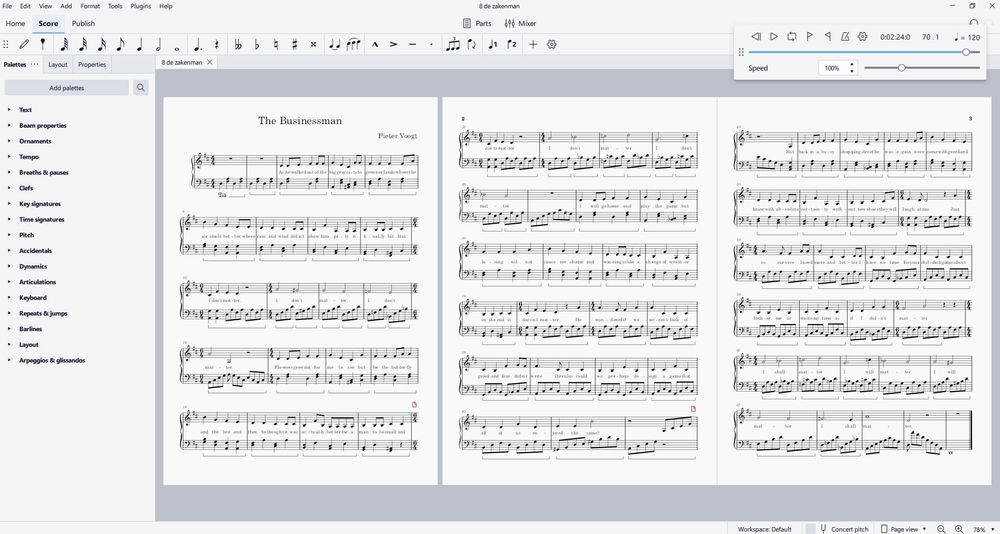The height and width of the screenshot is (534, 1000).
Task: Toggle the pencil note input mode
Action: tap(24, 45)
